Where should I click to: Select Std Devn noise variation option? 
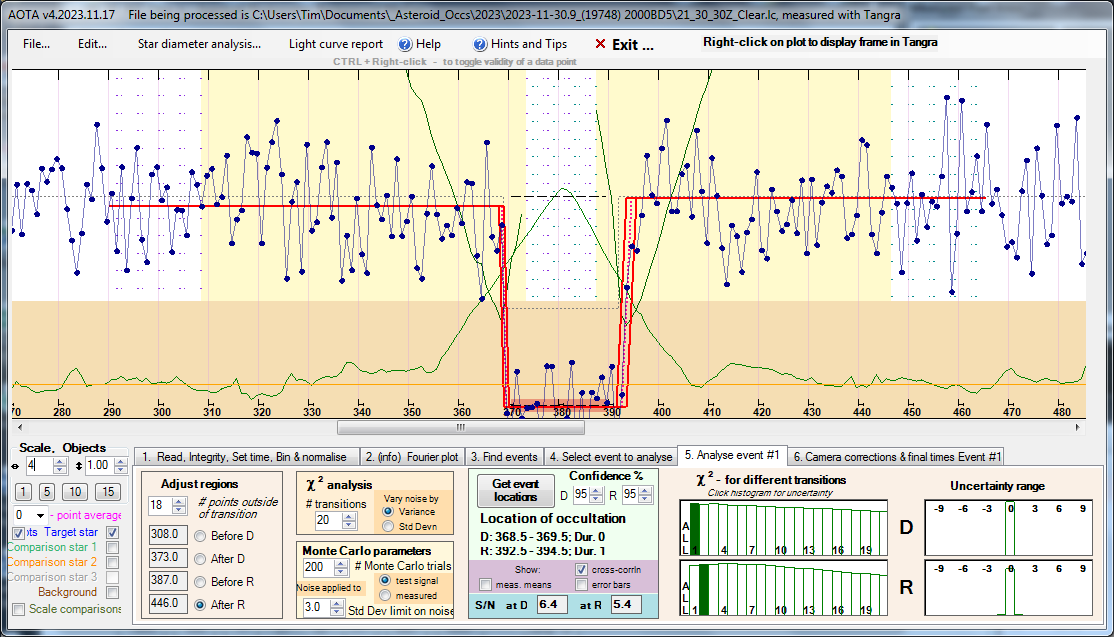click(x=389, y=526)
